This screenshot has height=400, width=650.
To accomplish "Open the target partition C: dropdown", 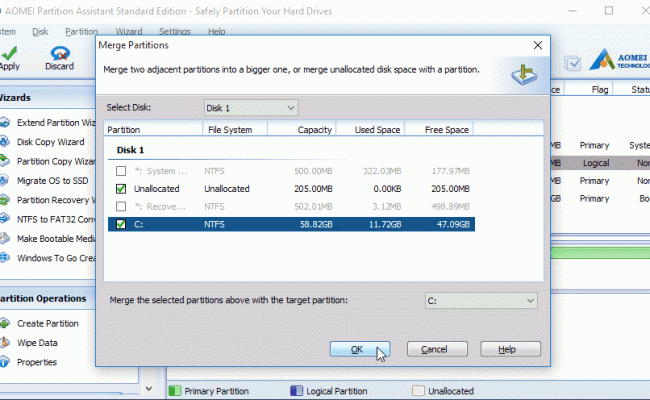I will 481,301.
